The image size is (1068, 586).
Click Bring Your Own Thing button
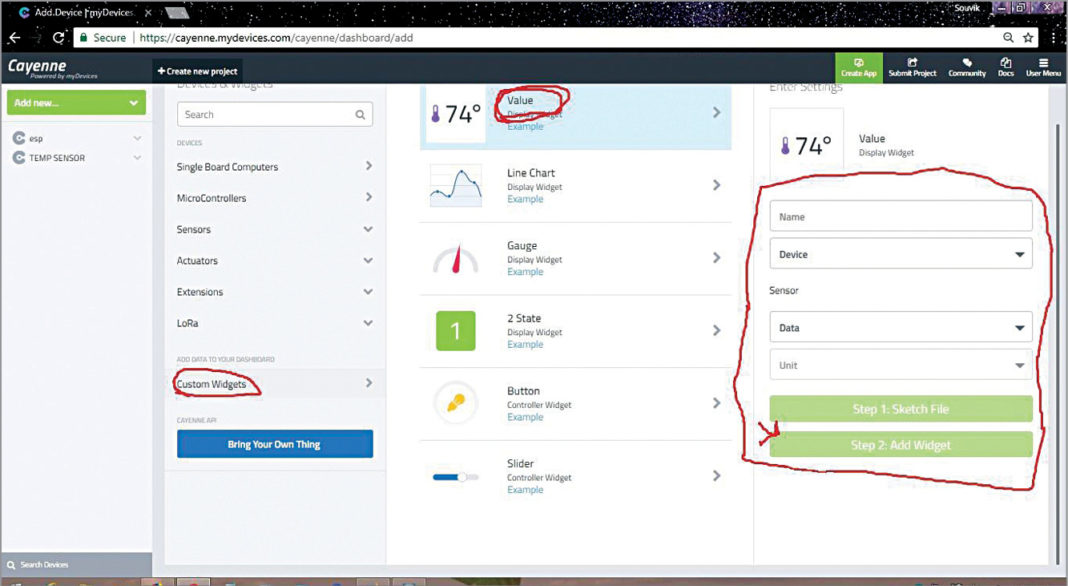(274, 444)
